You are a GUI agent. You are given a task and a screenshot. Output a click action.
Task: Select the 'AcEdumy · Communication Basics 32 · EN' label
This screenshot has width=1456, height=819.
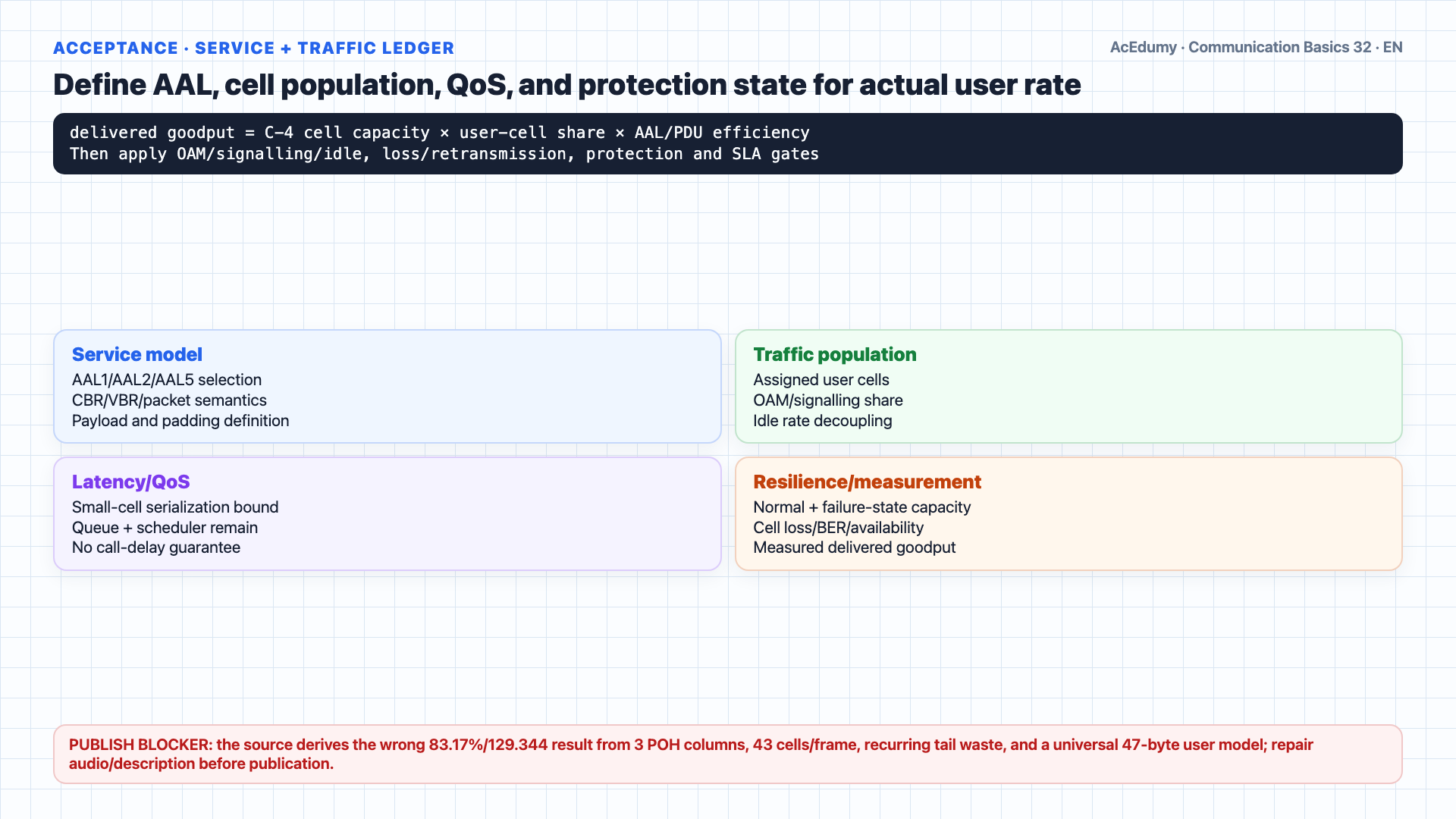[x=1256, y=47]
